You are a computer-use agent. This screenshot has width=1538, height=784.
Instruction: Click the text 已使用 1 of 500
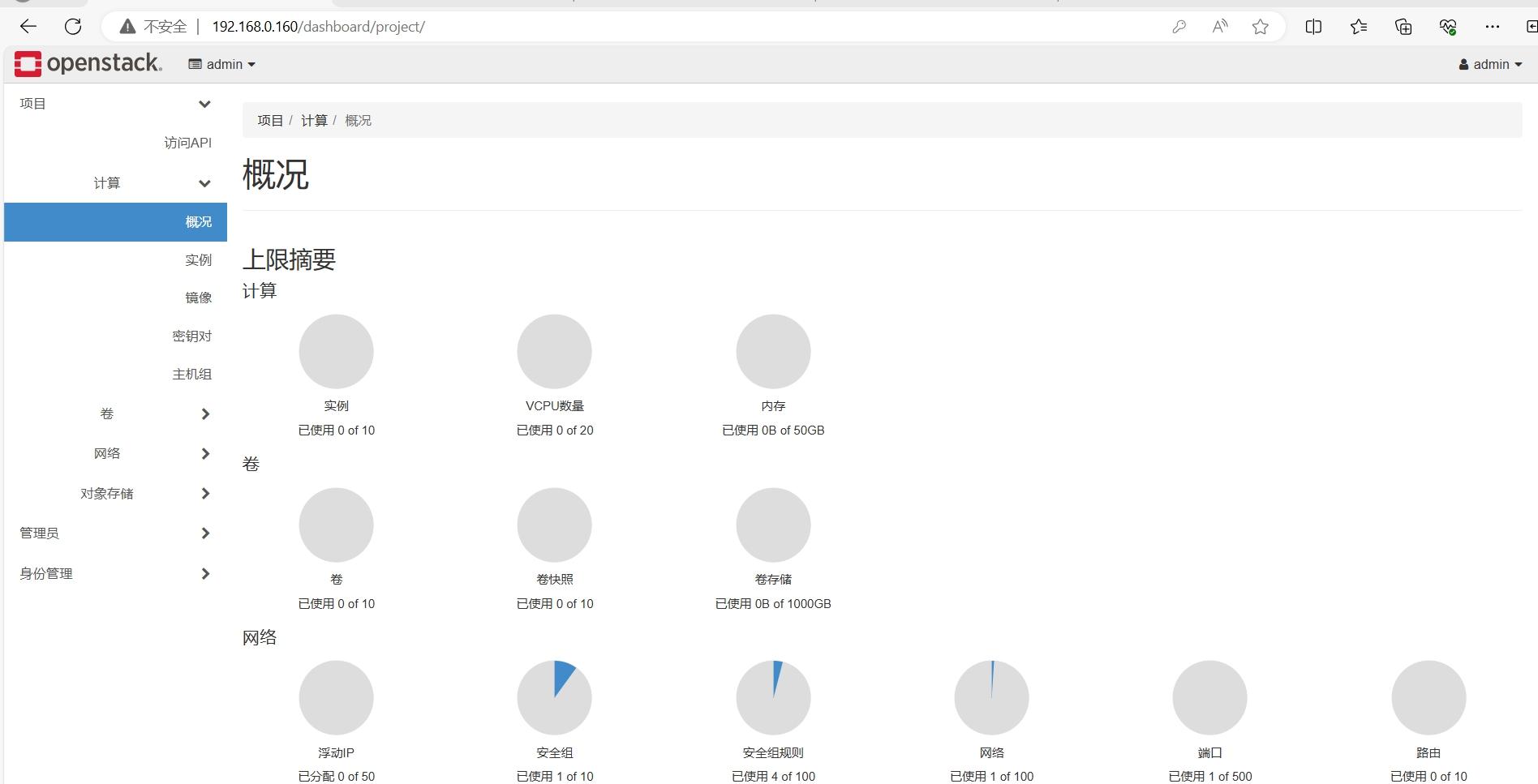click(x=1210, y=777)
